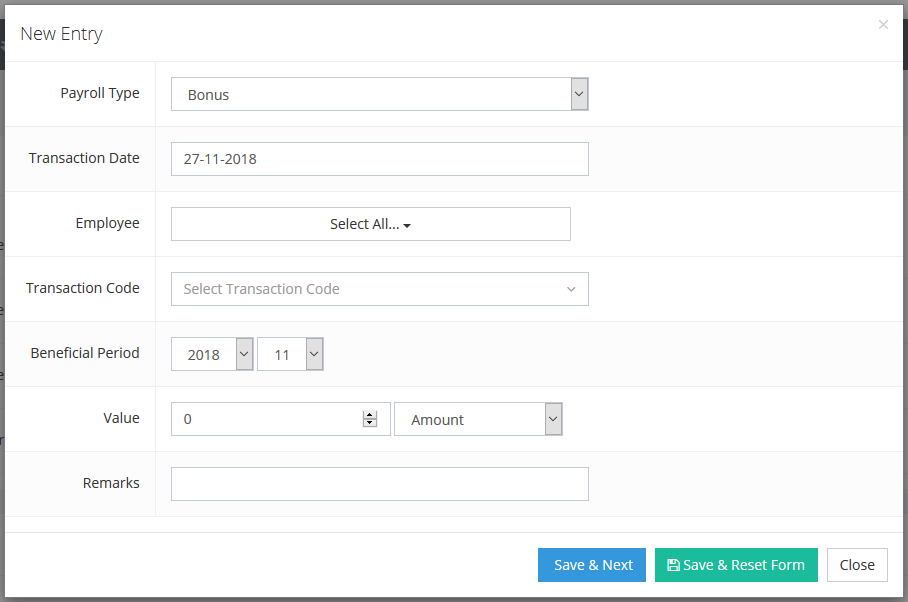
Task: Open the Beneficial Period year dropdown (2018)
Action: (x=212, y=354)
